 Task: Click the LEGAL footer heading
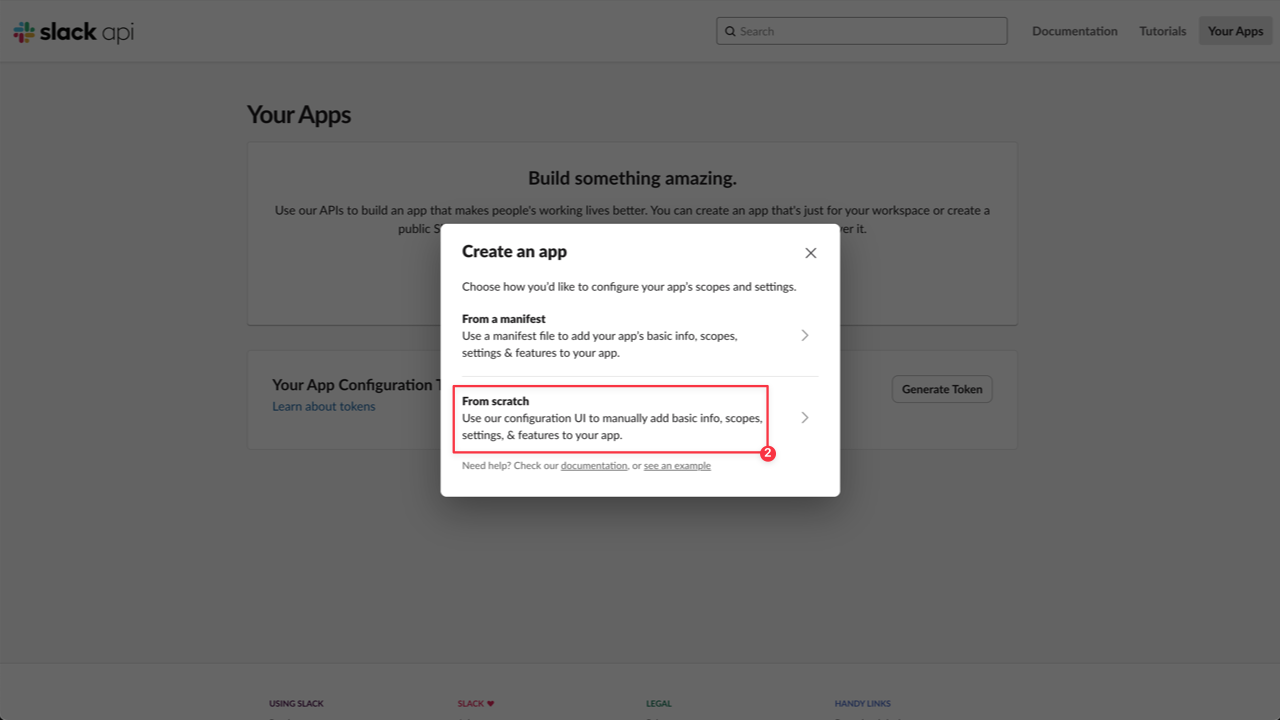click(658, 703)
